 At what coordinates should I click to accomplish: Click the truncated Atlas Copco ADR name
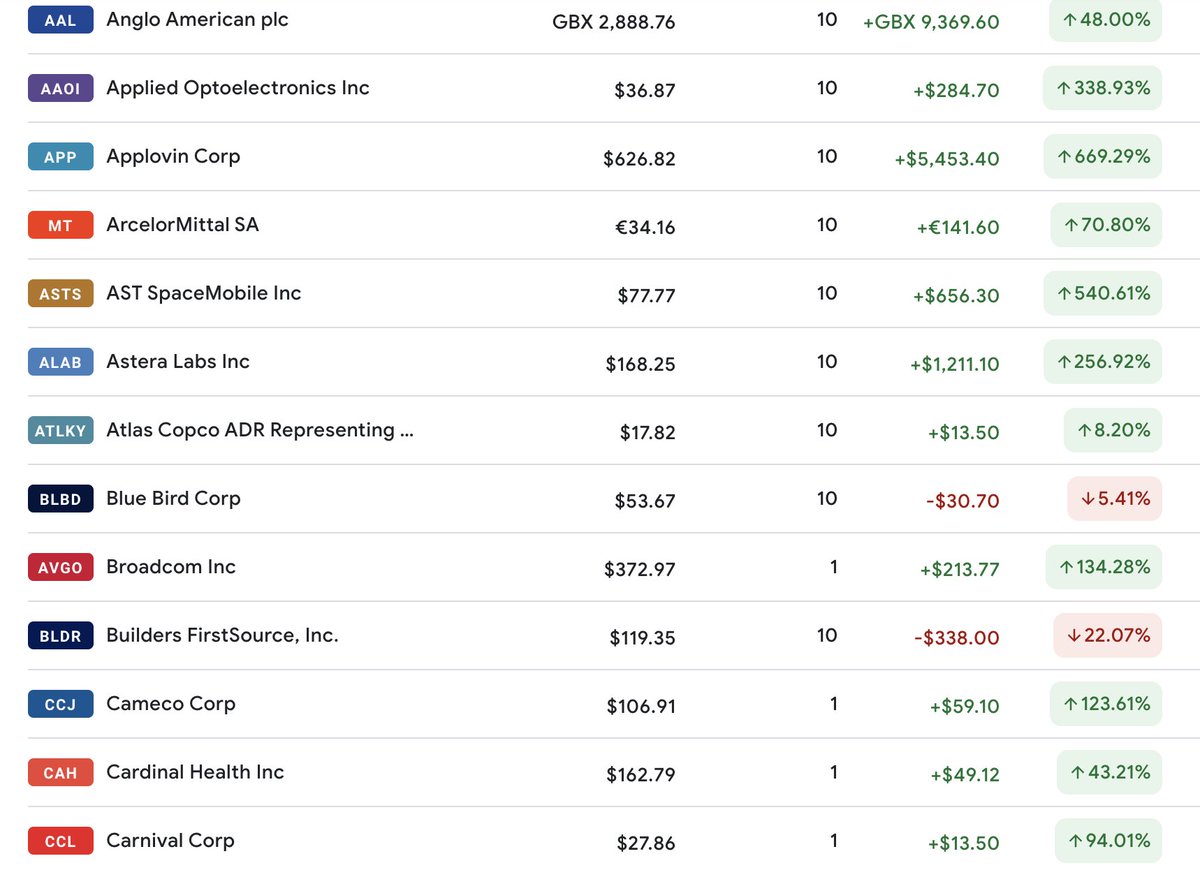[259, 430]
